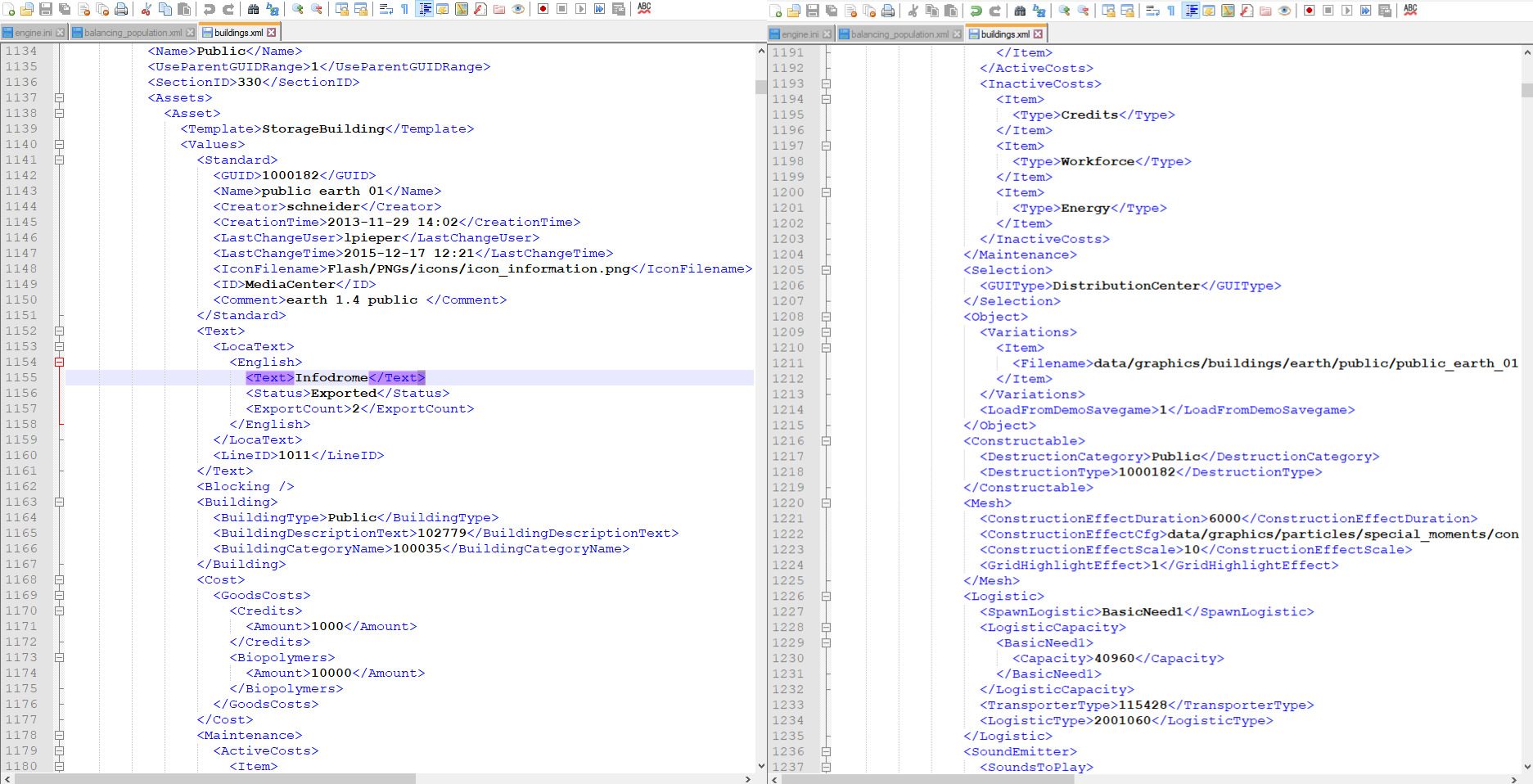The height and width of the screenshot is (784, 1533).
Task: Click Zoom In icon in right window
Action: coord(1064,11)
